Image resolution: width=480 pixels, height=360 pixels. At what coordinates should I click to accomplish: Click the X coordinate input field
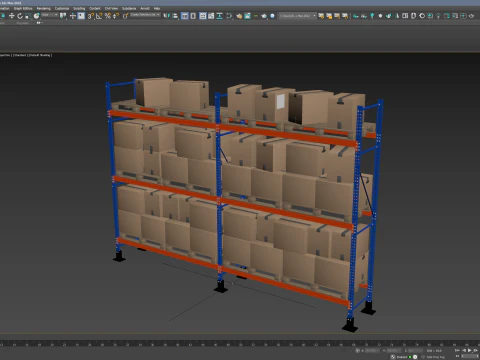372,351
